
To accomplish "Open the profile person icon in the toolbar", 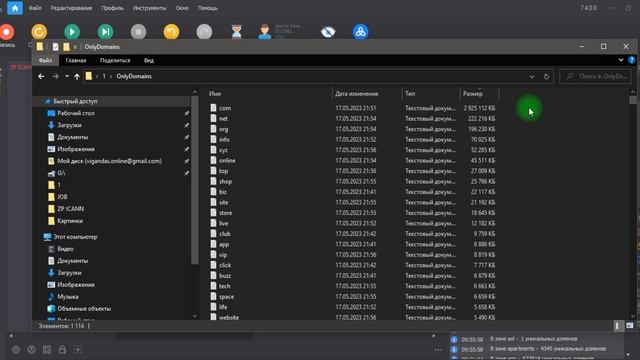I will pos(264,31).
